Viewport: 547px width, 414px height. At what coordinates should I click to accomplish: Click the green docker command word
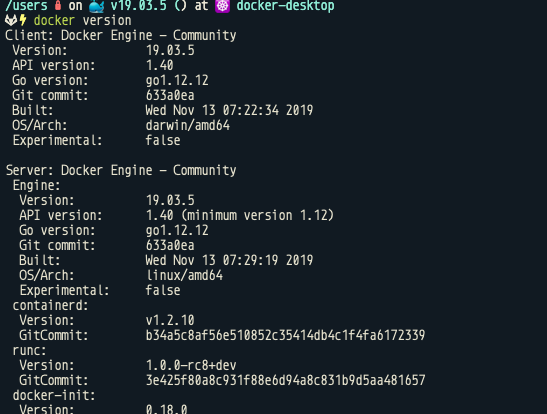pos(54,21)
